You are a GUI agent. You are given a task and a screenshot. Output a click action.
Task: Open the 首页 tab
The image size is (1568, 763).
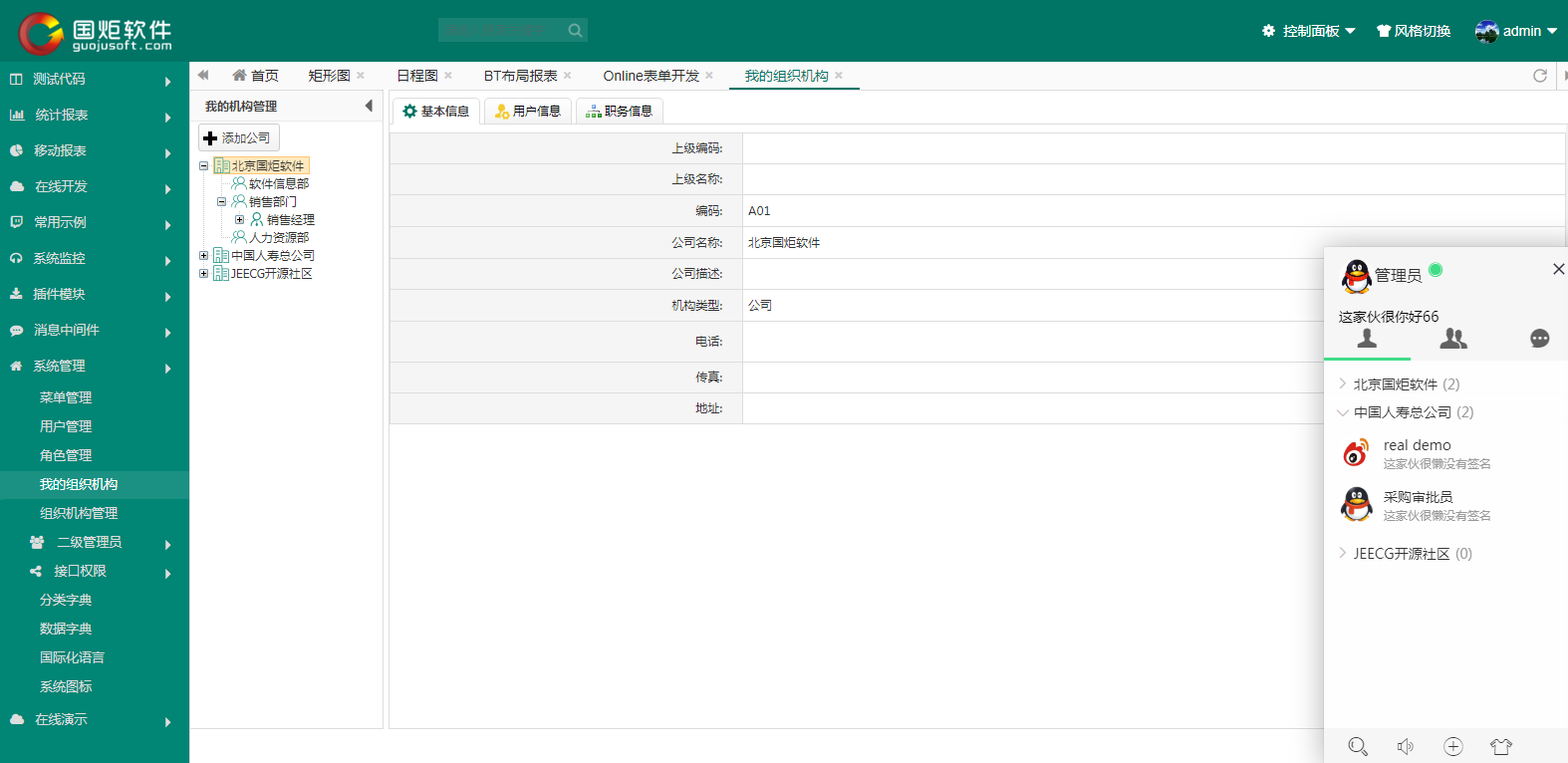(255, 76)
